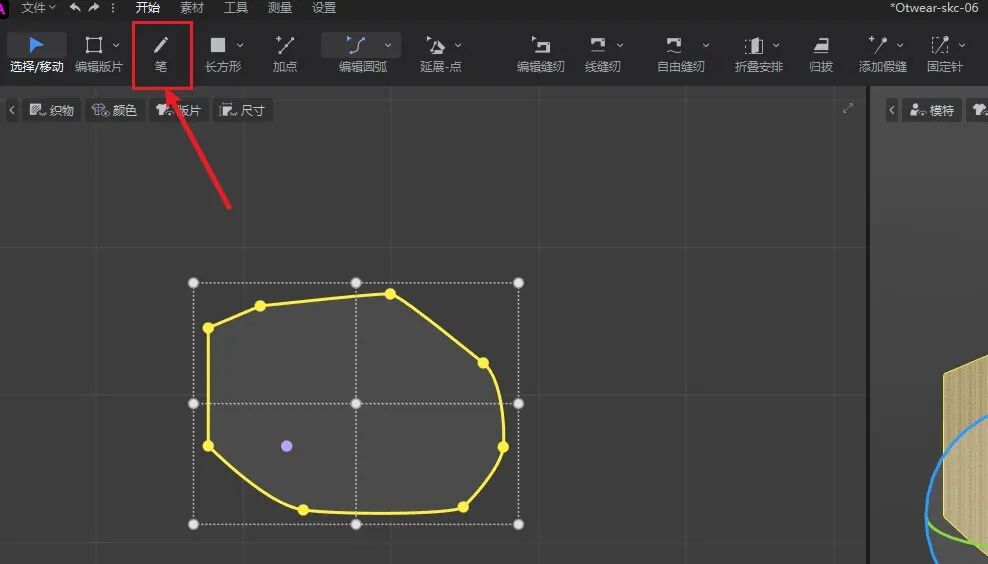Expand the 折叠安排 dropdown arrow
The image size is (988, 564).
[776, 45]
